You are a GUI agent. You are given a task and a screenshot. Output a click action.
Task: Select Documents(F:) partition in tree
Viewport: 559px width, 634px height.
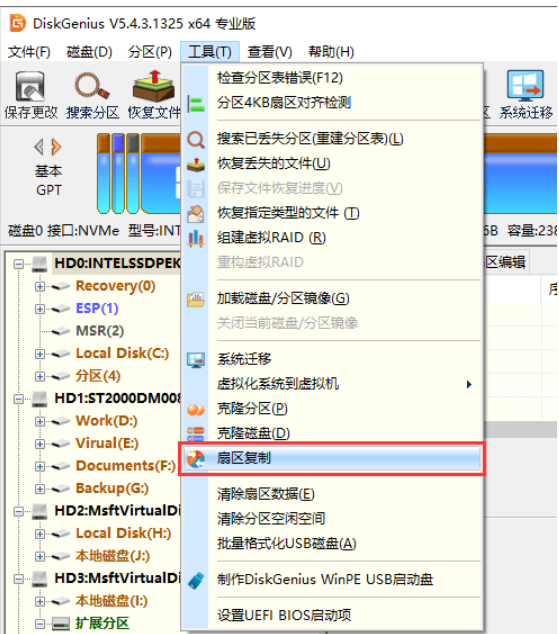pos(126,466)
